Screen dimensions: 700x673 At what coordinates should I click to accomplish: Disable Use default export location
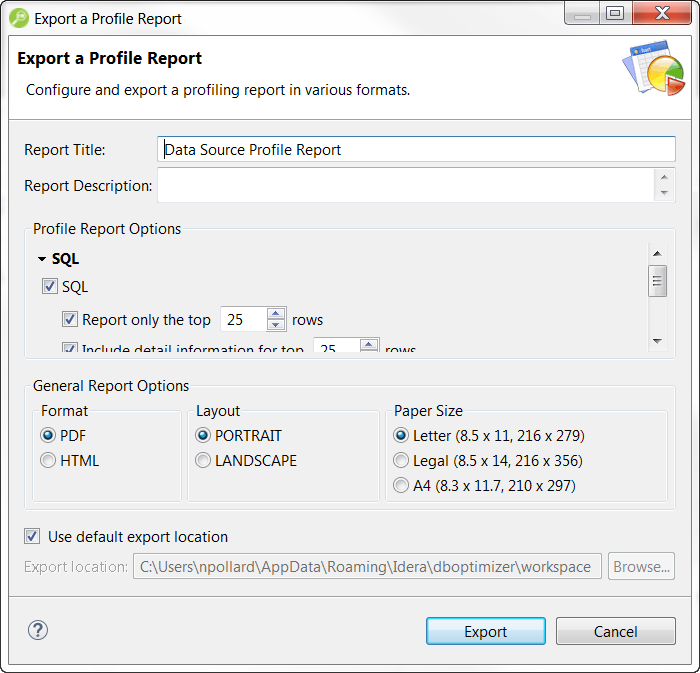tap(33, 537)
